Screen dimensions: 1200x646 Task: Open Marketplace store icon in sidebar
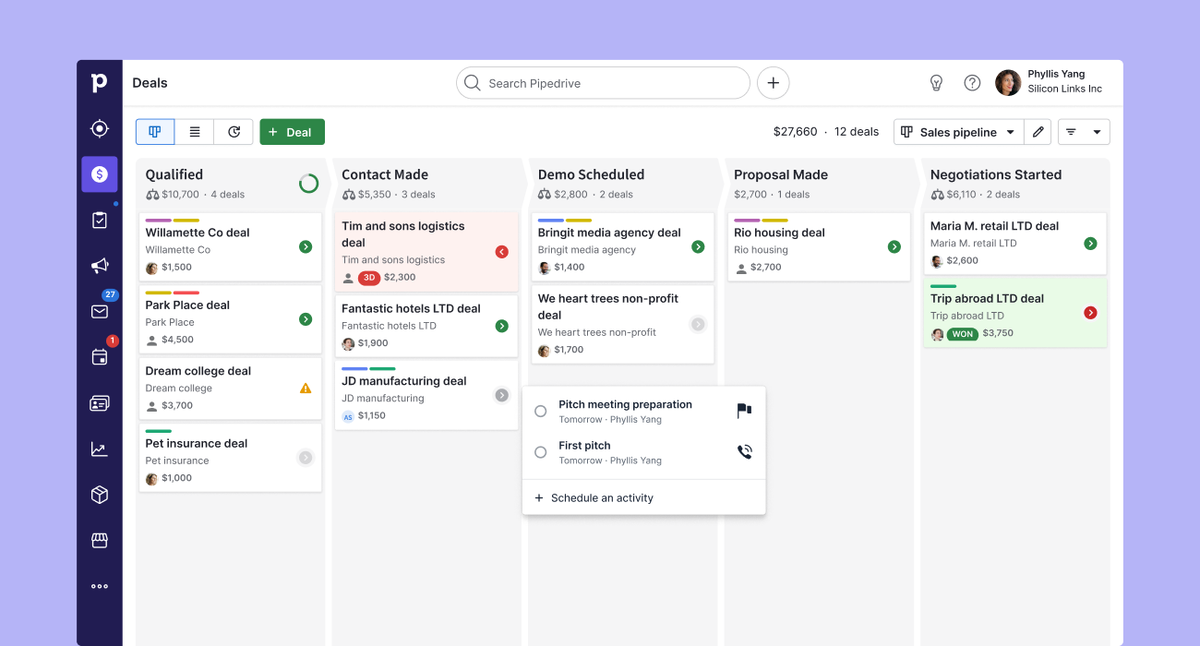pyautogui.click(x=99, y=540)
